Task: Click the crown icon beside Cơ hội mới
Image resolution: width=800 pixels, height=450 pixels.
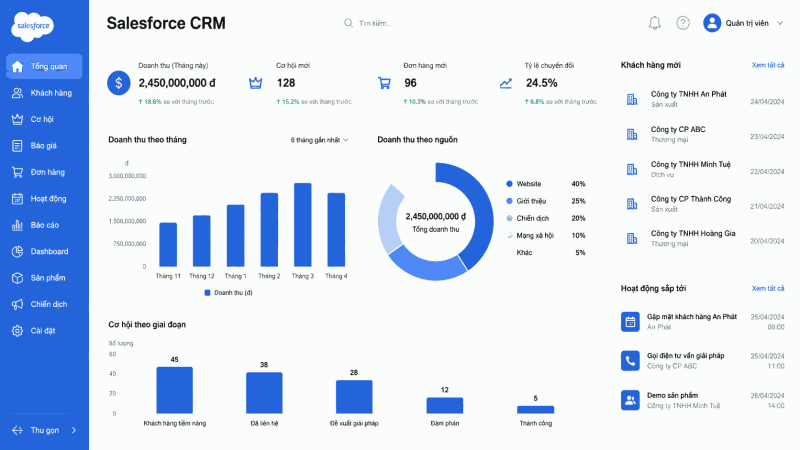Action: coord(255,83)
